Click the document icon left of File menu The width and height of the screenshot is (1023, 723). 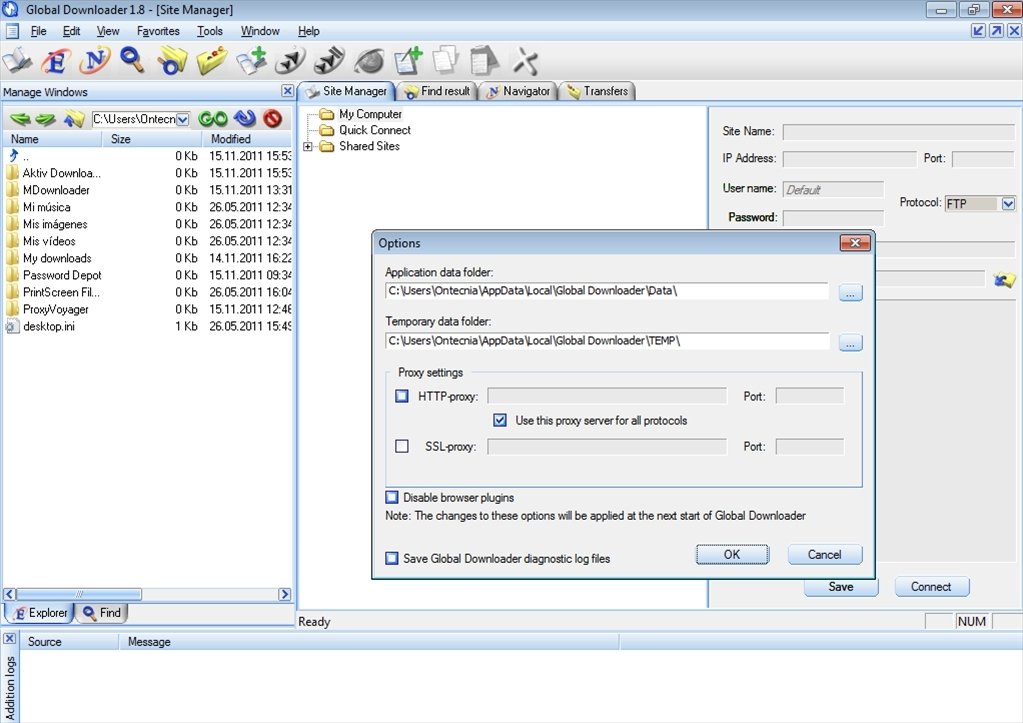click(x=12, y=31)
